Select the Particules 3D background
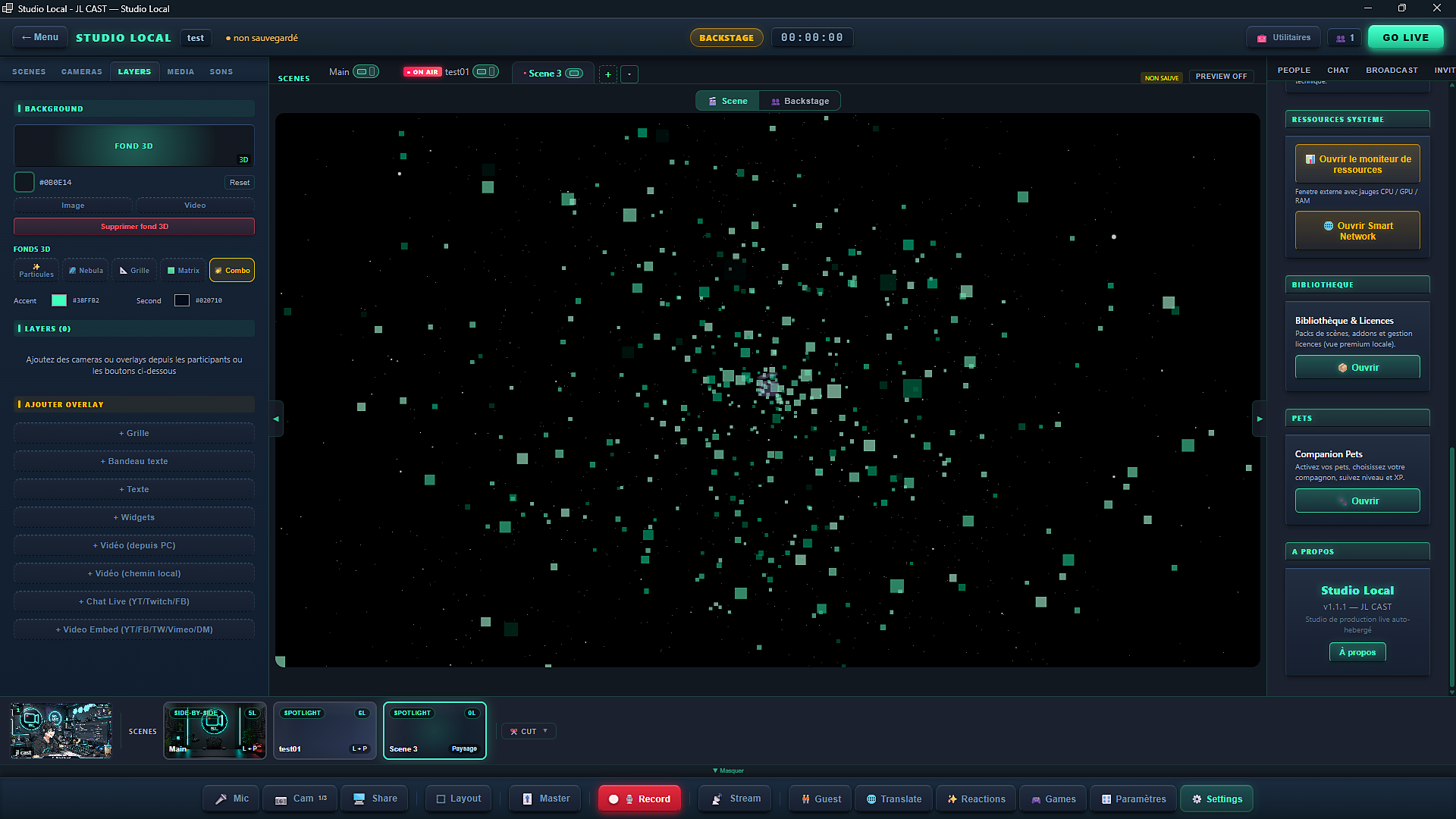 36,270
